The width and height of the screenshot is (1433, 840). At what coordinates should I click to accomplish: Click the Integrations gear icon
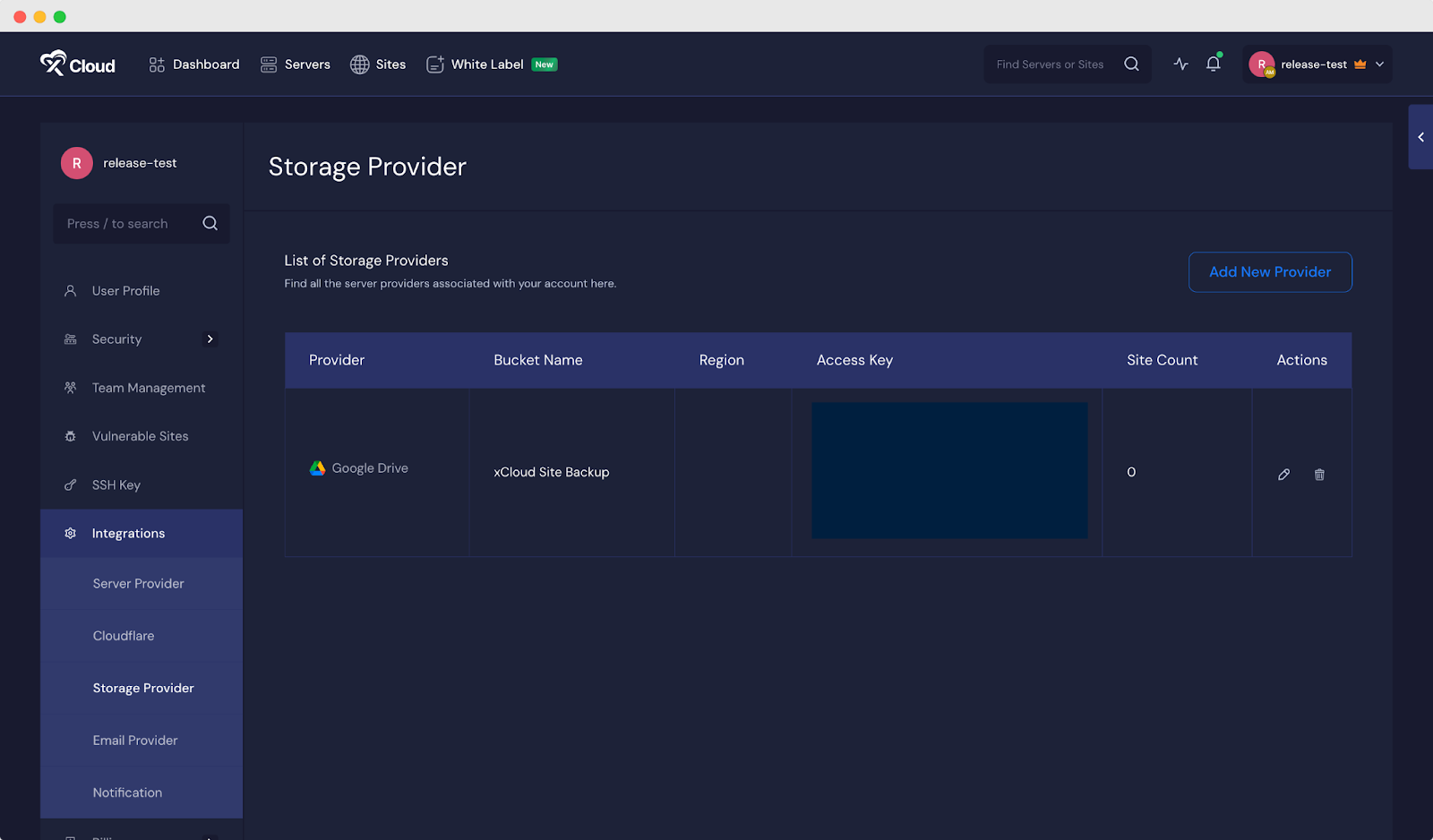coord(70,533)
